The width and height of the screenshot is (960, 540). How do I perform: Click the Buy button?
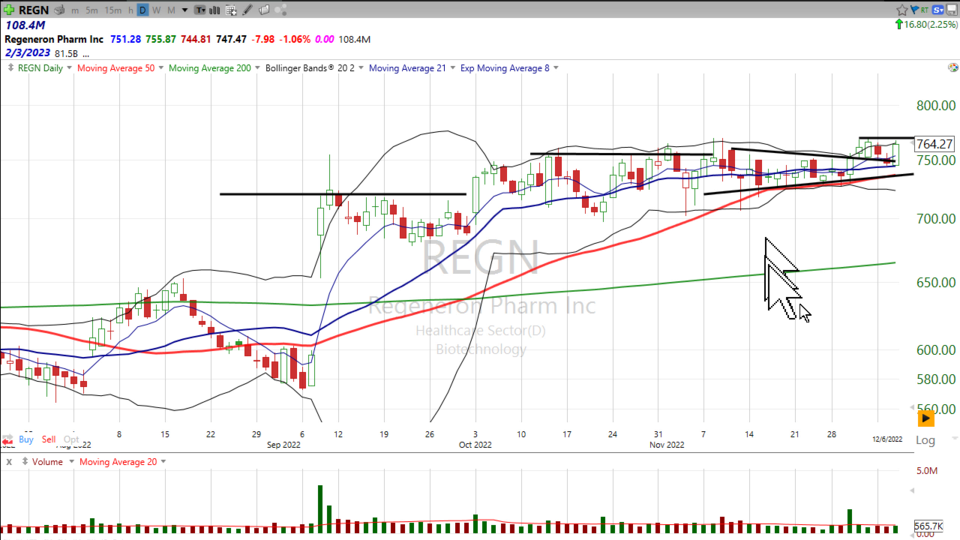(26, 440)
